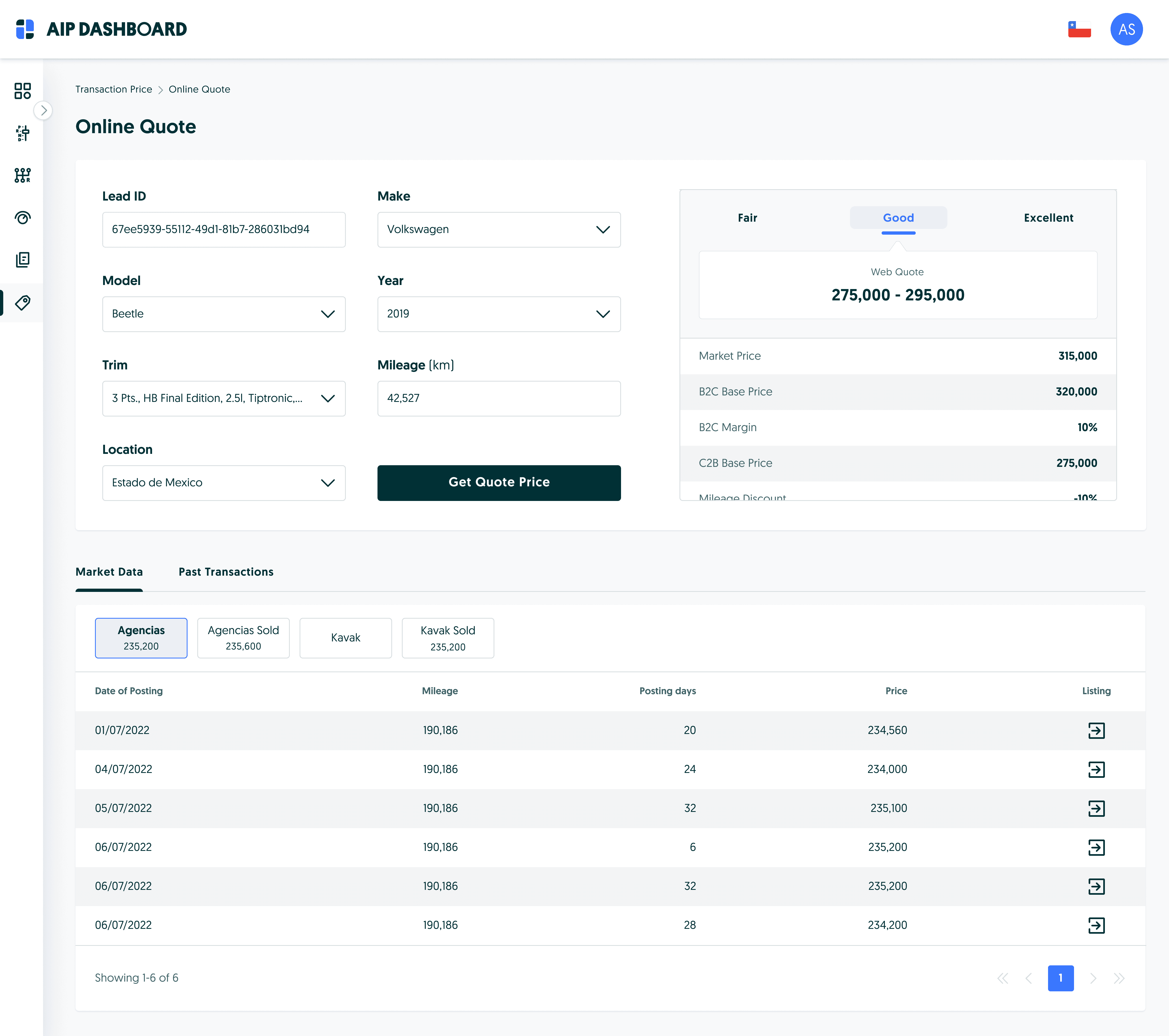
Task: Open the Year dropdown showing 2019
Action: pos(498,313)
